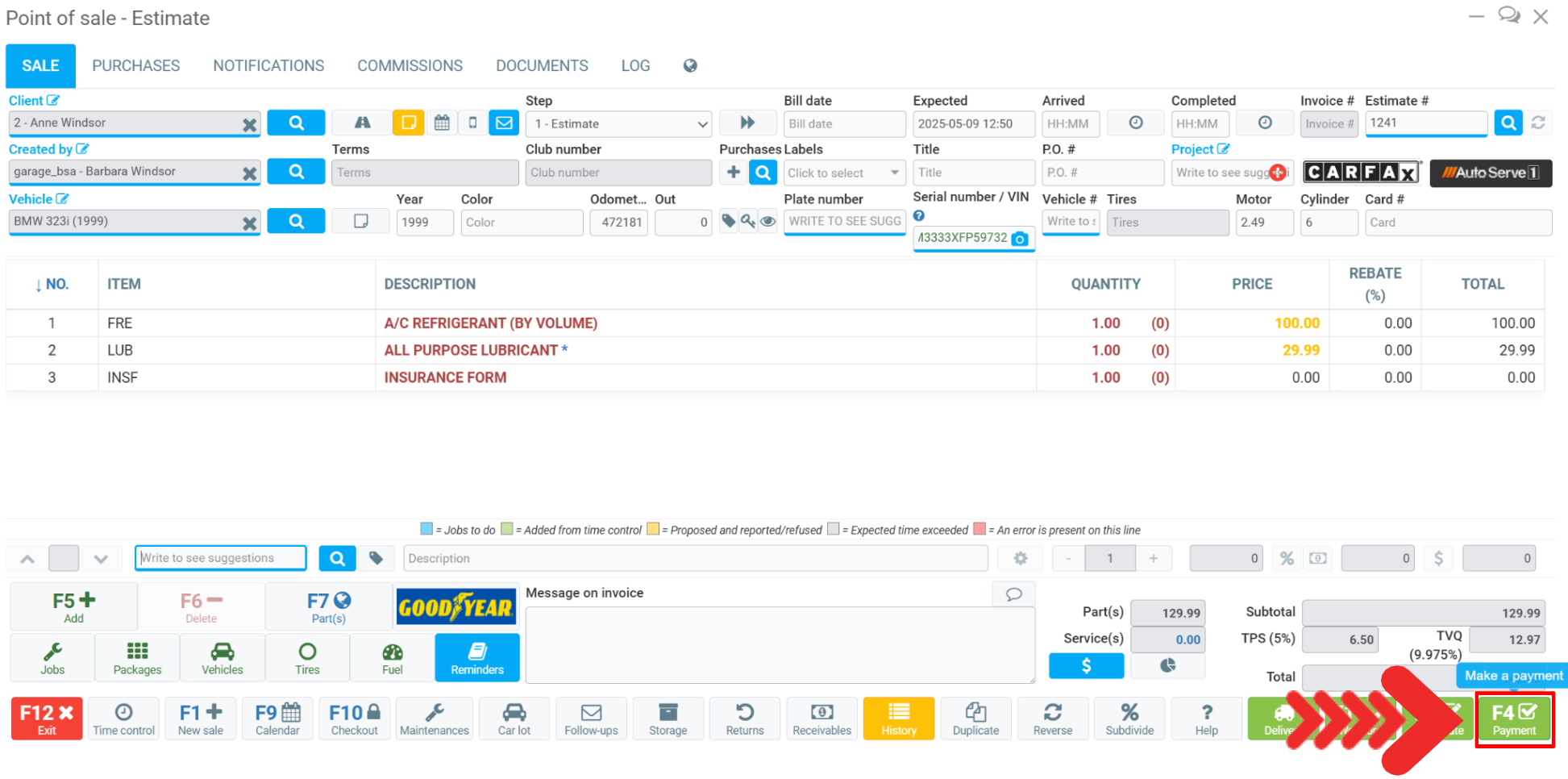This screenshot has height=779, width=1568.
Task: Toggle the eye icon near Plate number
Action: point(768,221)
